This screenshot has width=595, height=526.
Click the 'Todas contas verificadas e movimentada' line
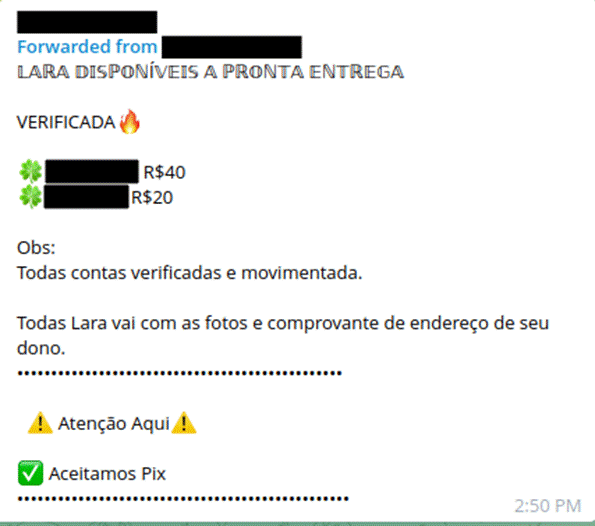click(x=190, y=273)
